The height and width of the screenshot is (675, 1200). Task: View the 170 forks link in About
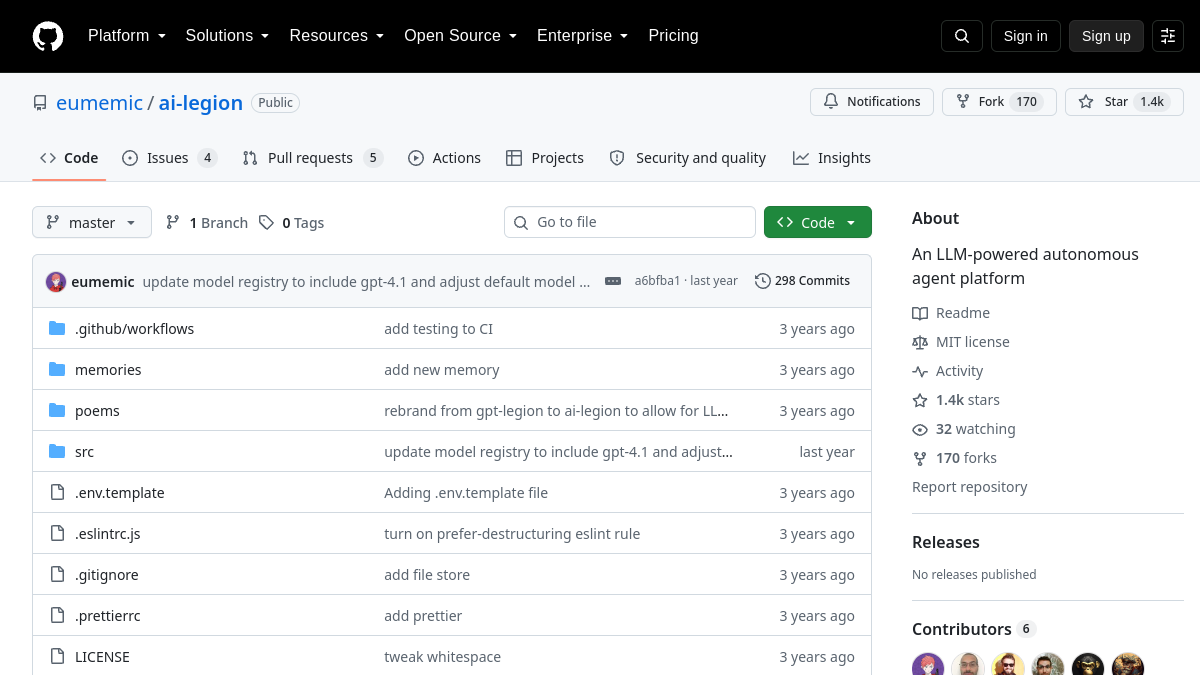[x=954, y=458]
